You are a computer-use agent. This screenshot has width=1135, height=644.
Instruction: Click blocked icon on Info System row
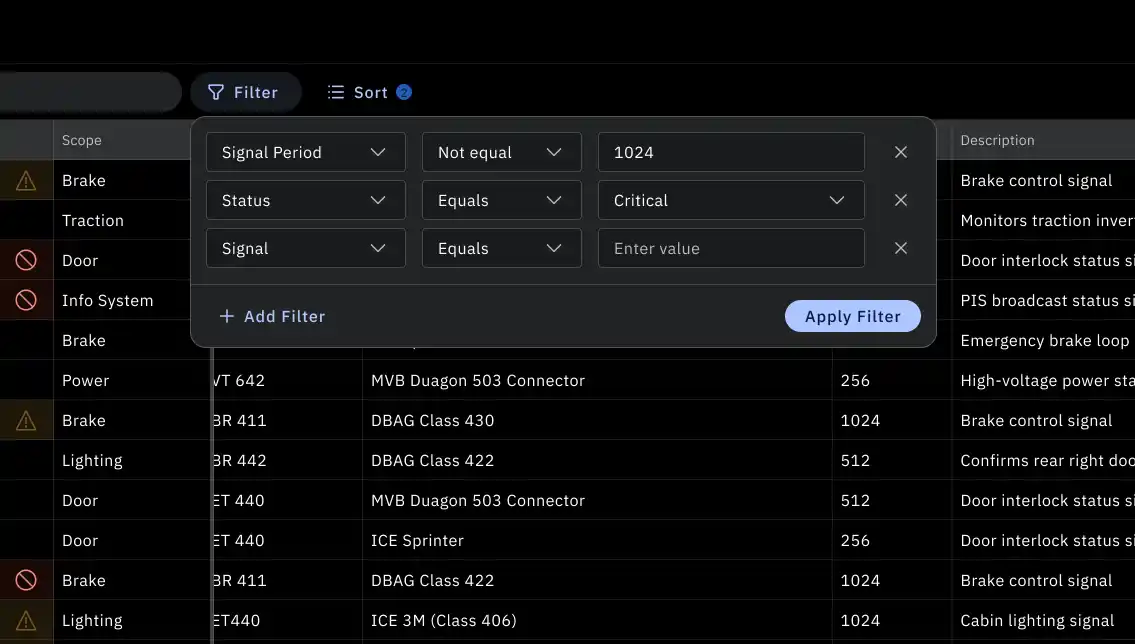click(x=26, y=300)
